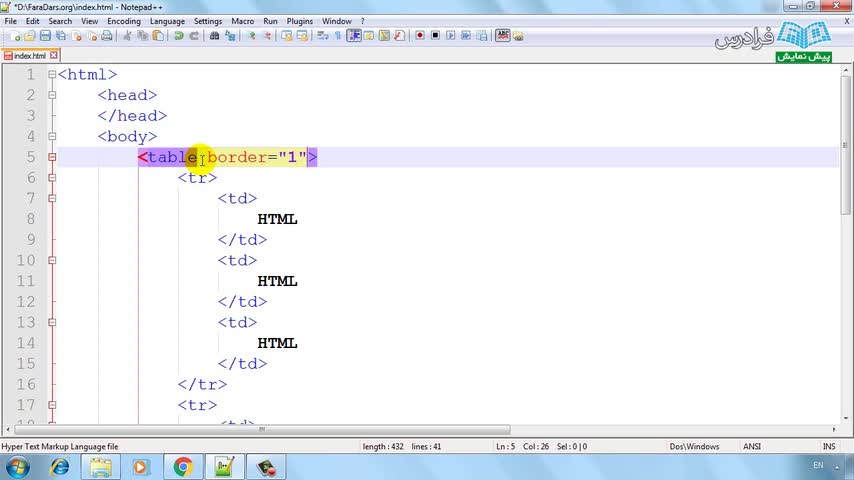This screenshot has width=854, height=480.
Task: Collapse the body fold marker on line 4
Action: (x=52, y=136)
